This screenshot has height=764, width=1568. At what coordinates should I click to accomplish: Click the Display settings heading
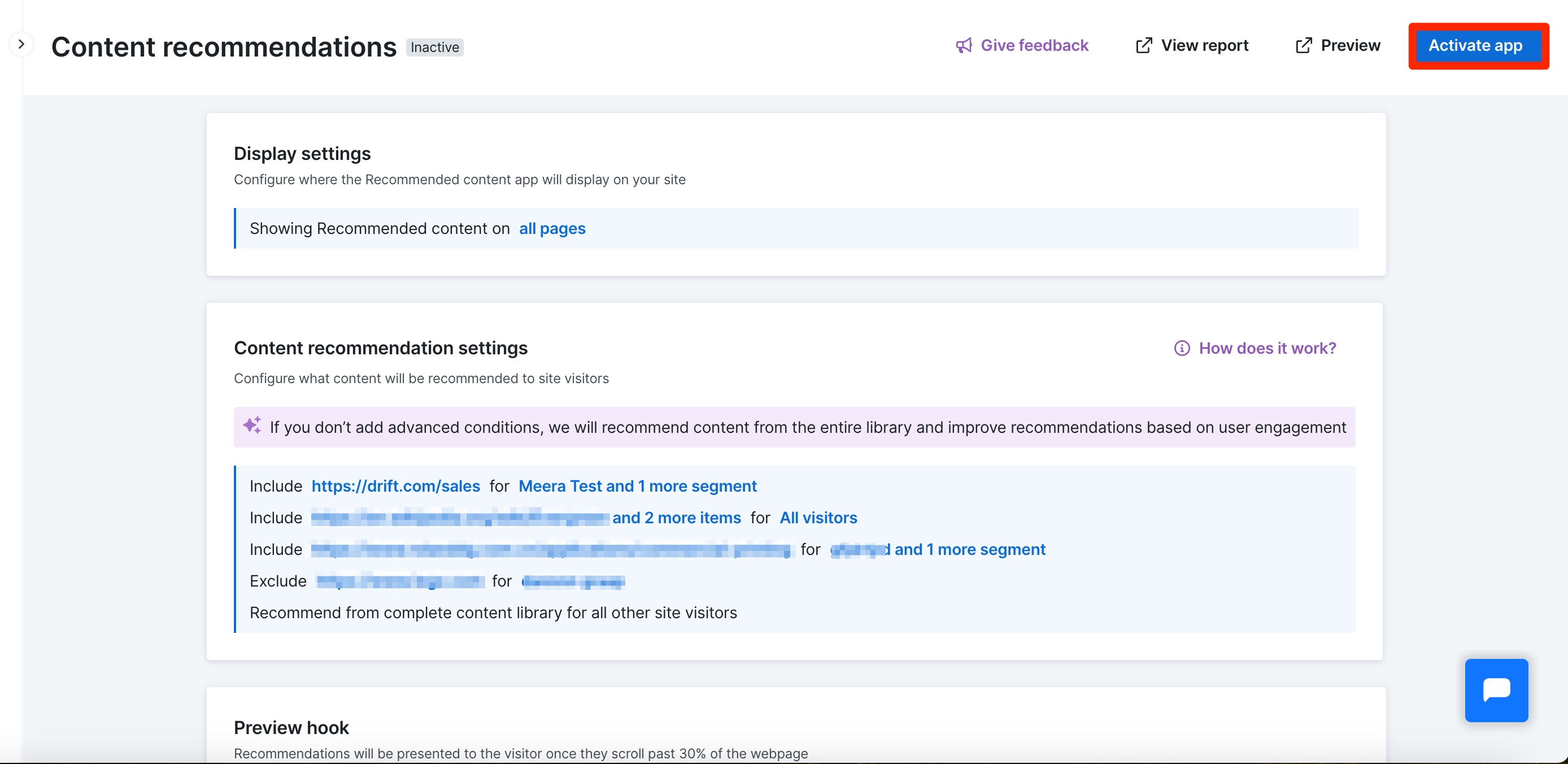pyautogui.click(x=303, y=153)
